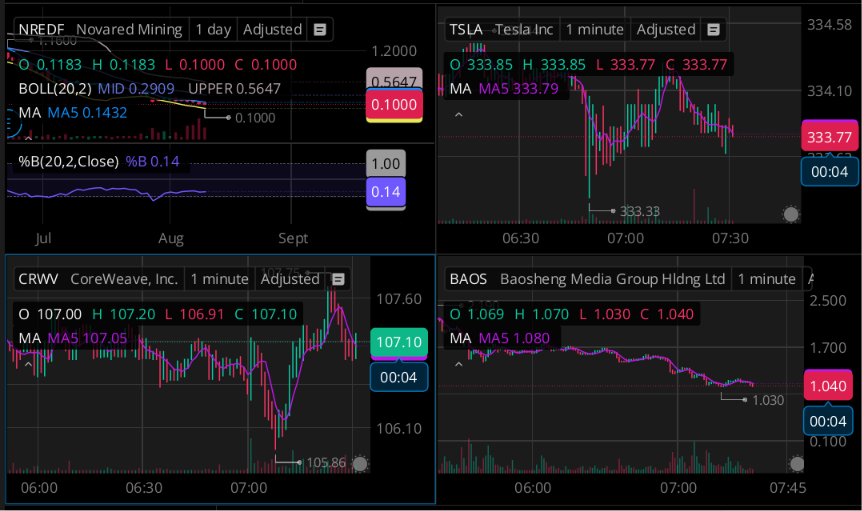This screenshot has width=862, height=511.
Task: Click CoreWeave, Inc. company name
Action: click(124, 279)
